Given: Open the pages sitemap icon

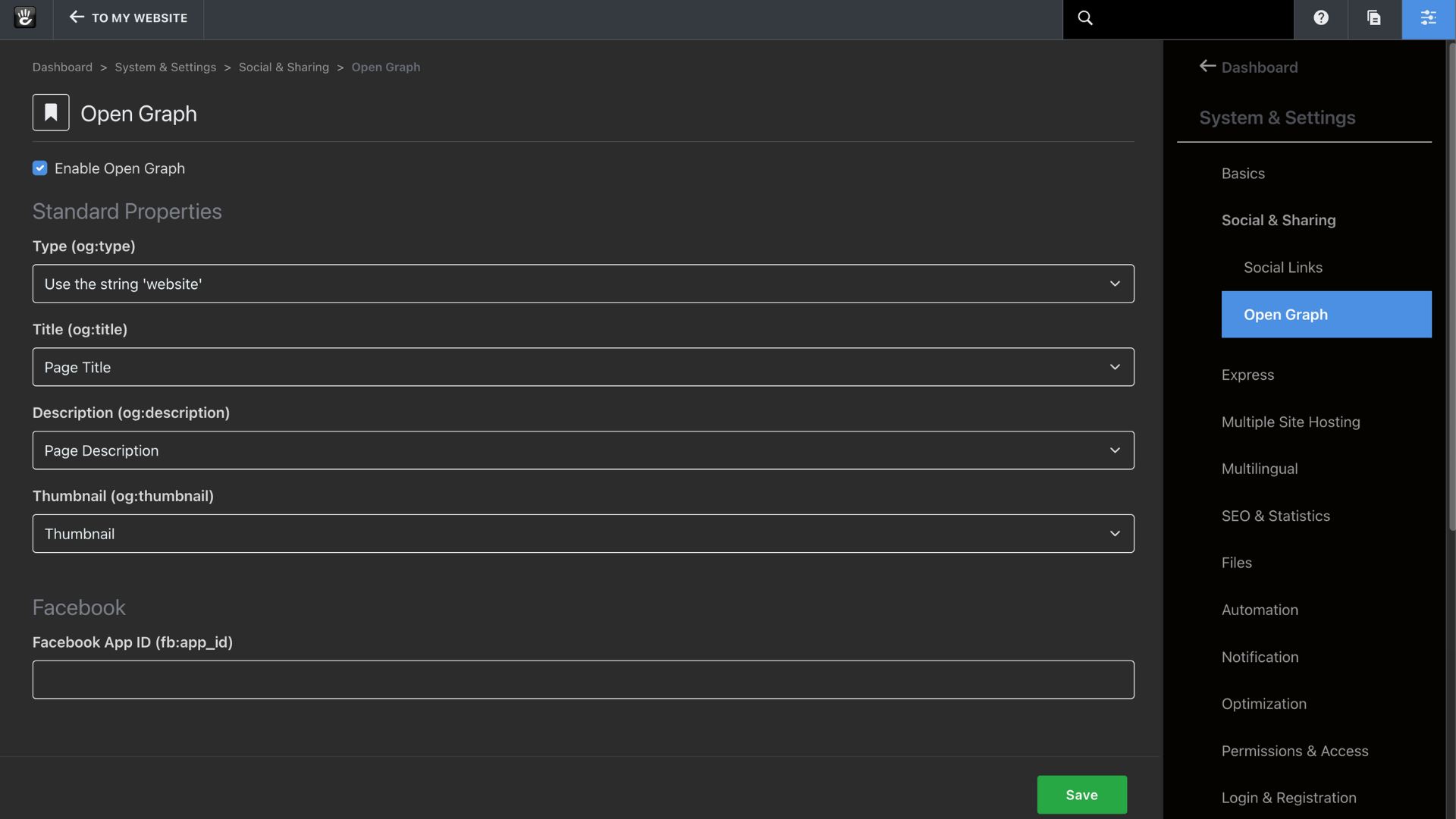Looking at the screenshot, I should 1373,17.
